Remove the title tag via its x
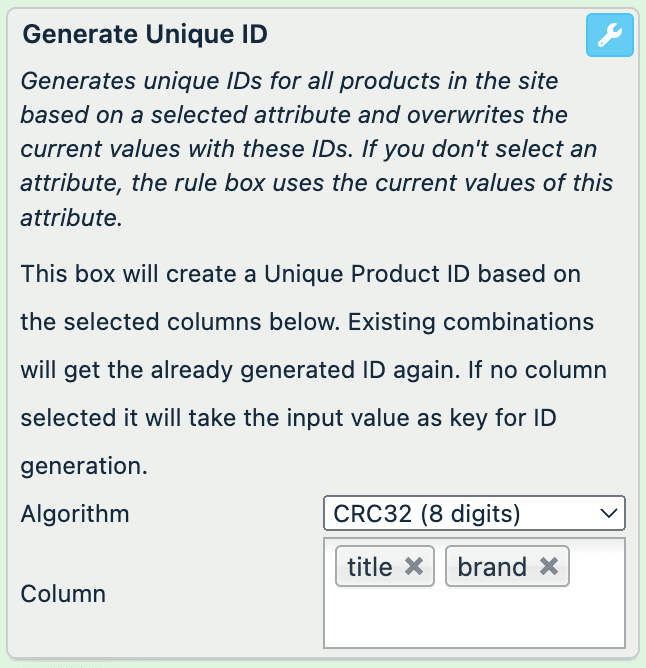Viewport: 646px width, 668px height. click(414, 567)
